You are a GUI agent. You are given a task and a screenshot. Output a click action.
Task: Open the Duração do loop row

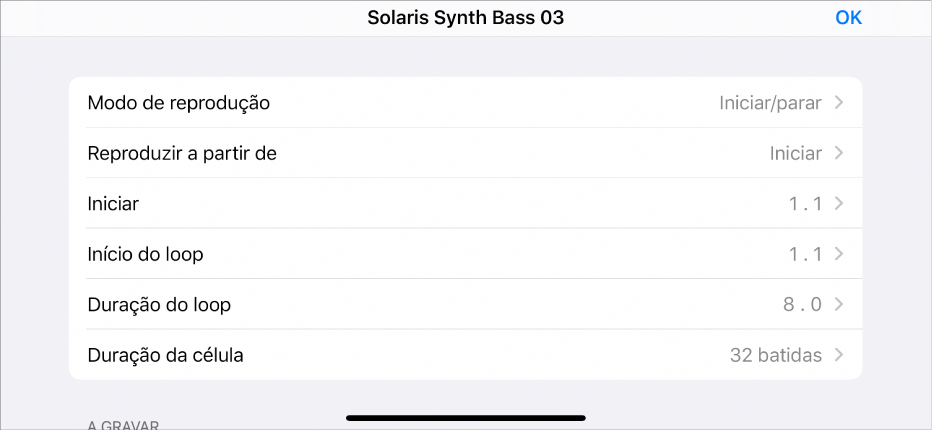160,305
